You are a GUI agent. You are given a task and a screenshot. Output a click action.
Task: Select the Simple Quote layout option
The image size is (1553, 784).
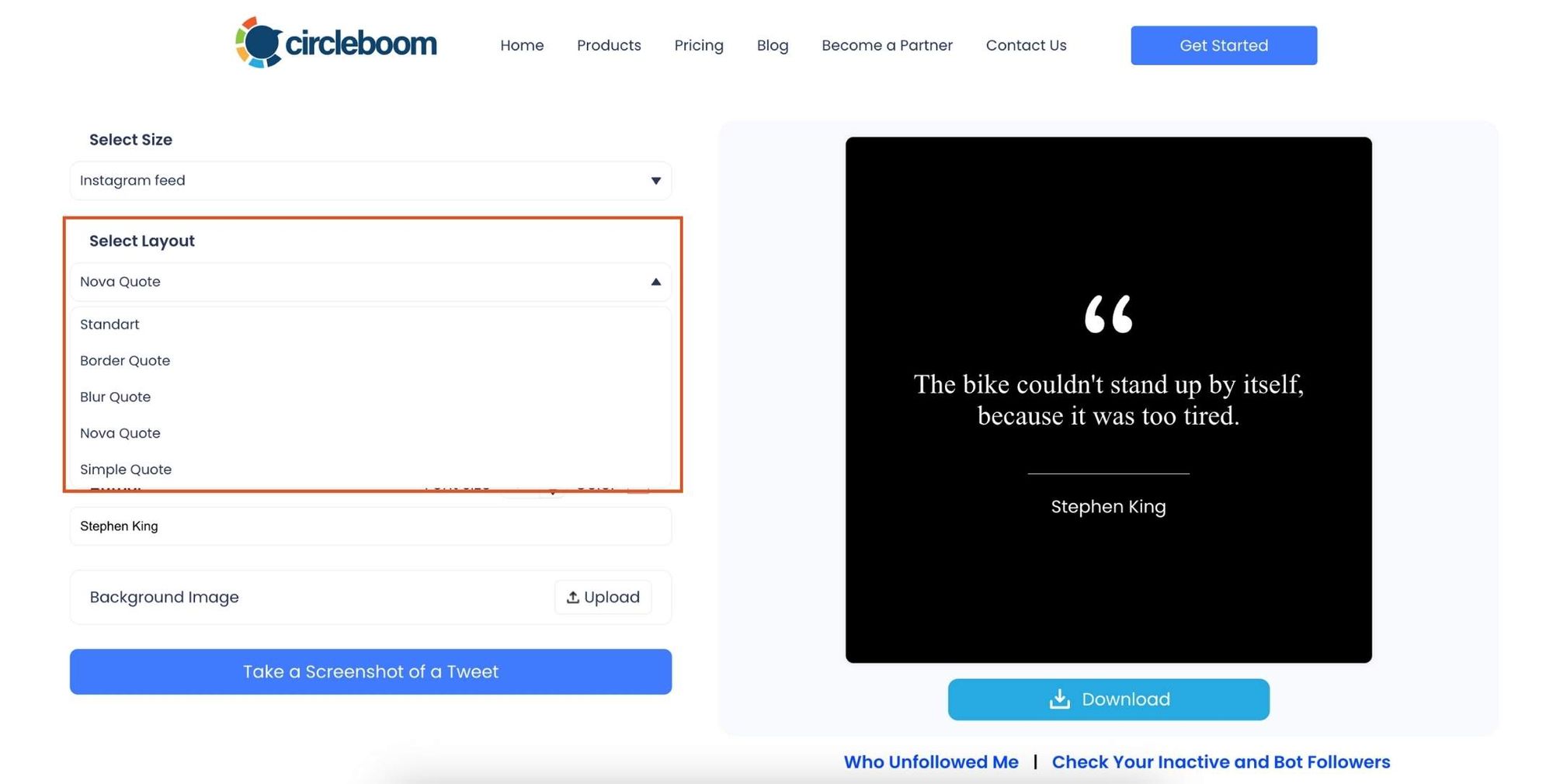pos(126,469)
